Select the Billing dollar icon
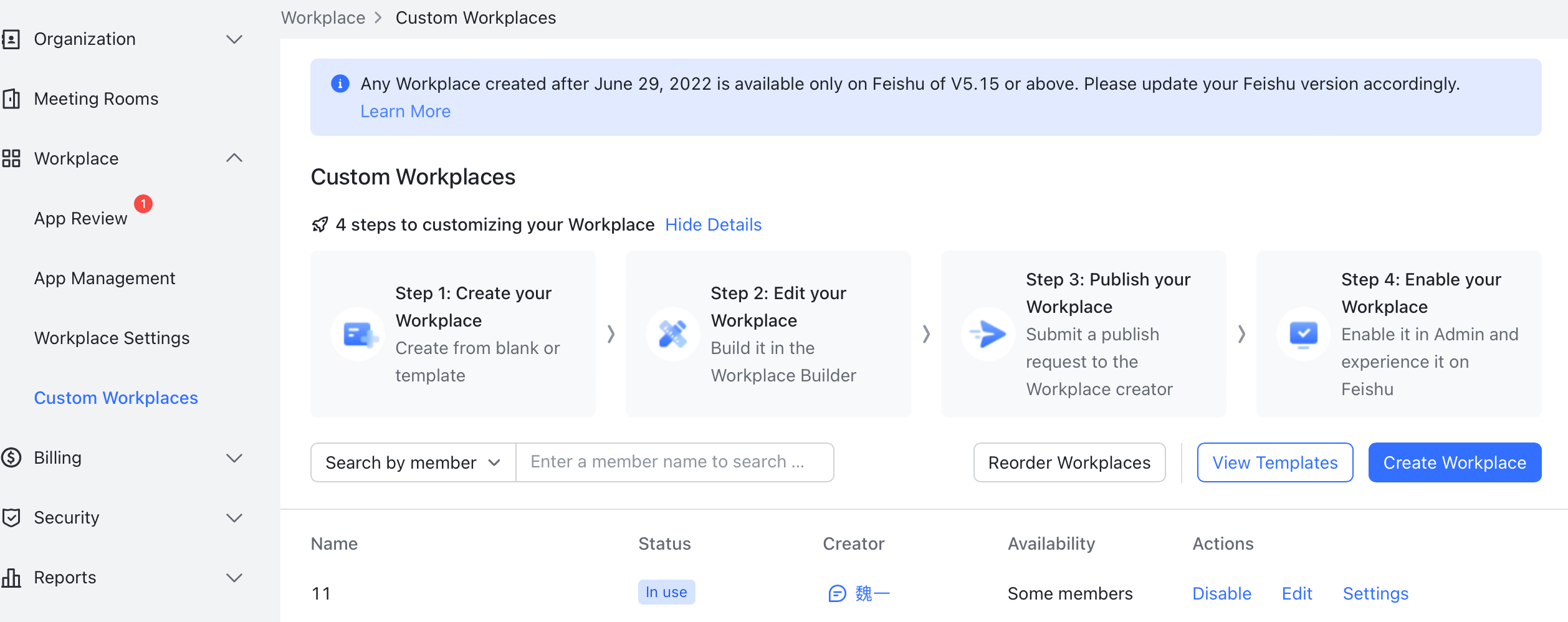The image size is (1568, 622). pyautogui.click(x=12, y=458)
